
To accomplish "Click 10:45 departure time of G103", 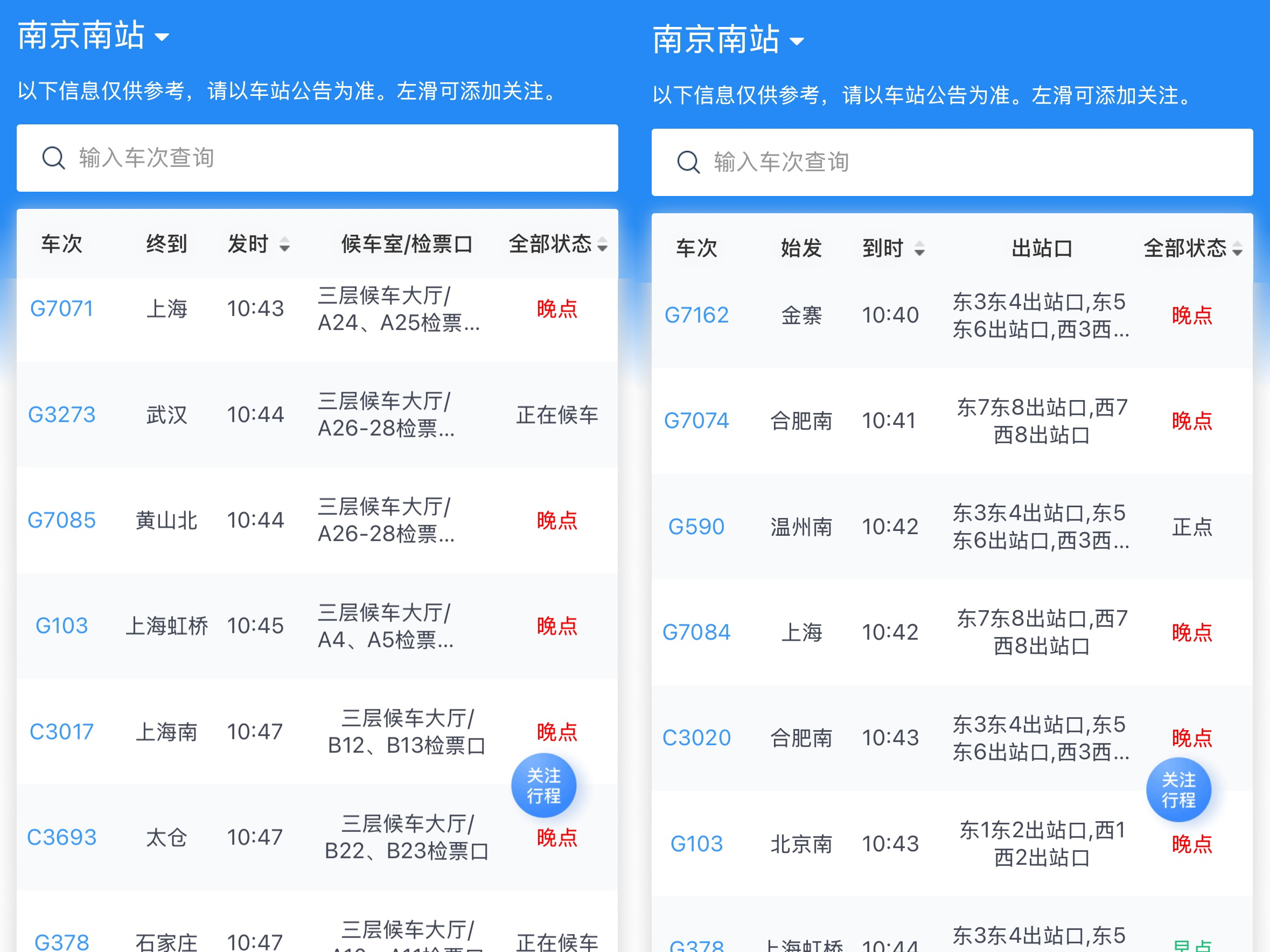I will click(255, 626).
